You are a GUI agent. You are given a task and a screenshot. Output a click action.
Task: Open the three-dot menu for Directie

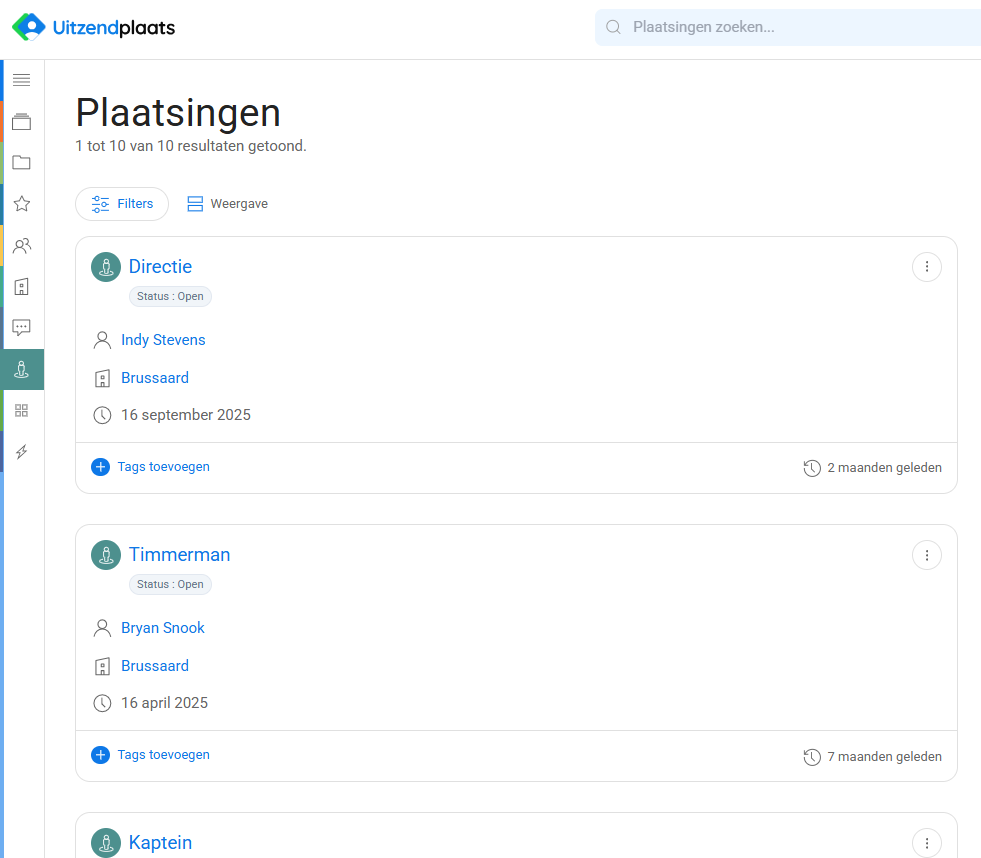[x=926, y=267]
